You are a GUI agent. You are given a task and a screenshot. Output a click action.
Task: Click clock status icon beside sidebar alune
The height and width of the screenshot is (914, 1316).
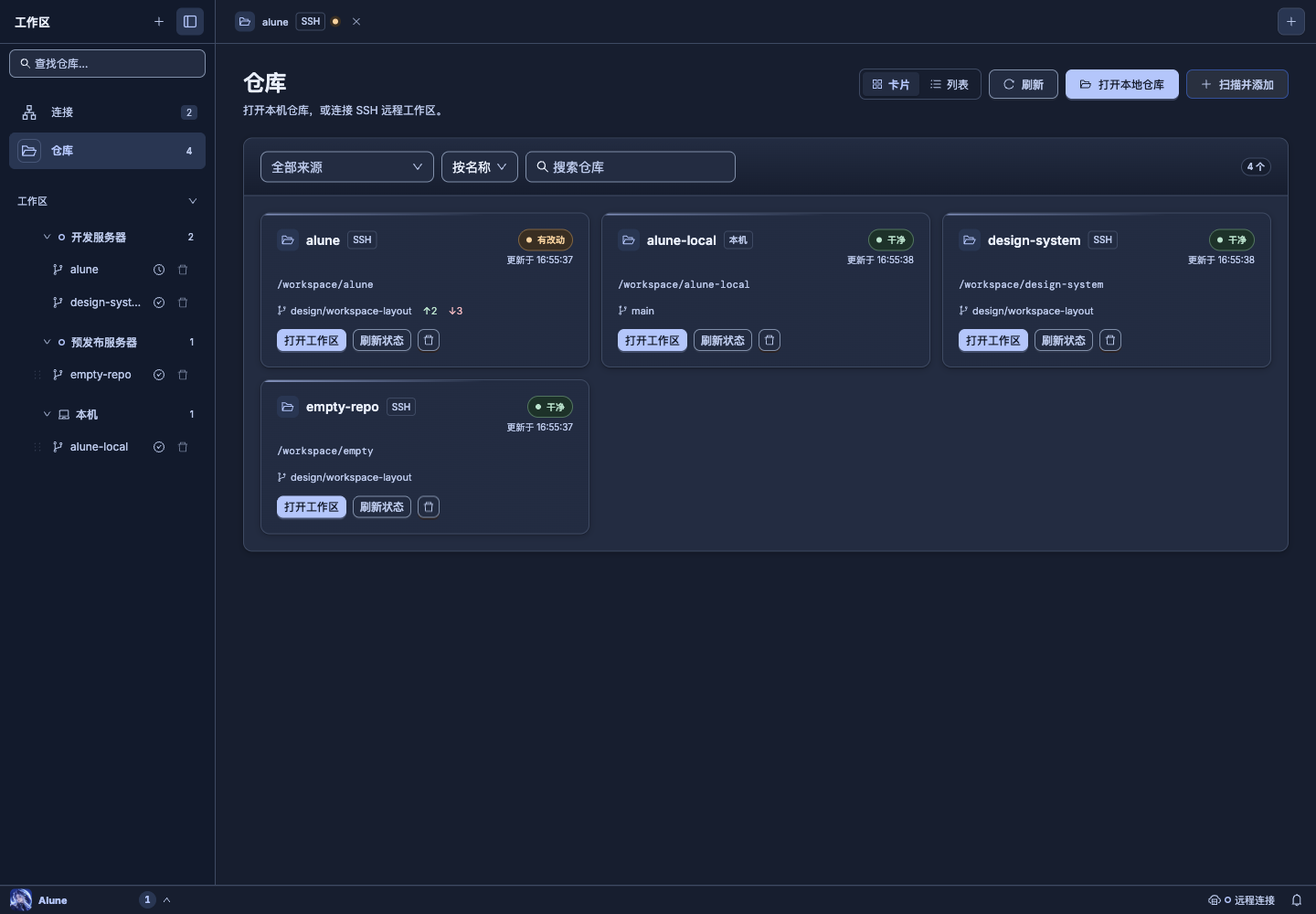click(159, 270)
